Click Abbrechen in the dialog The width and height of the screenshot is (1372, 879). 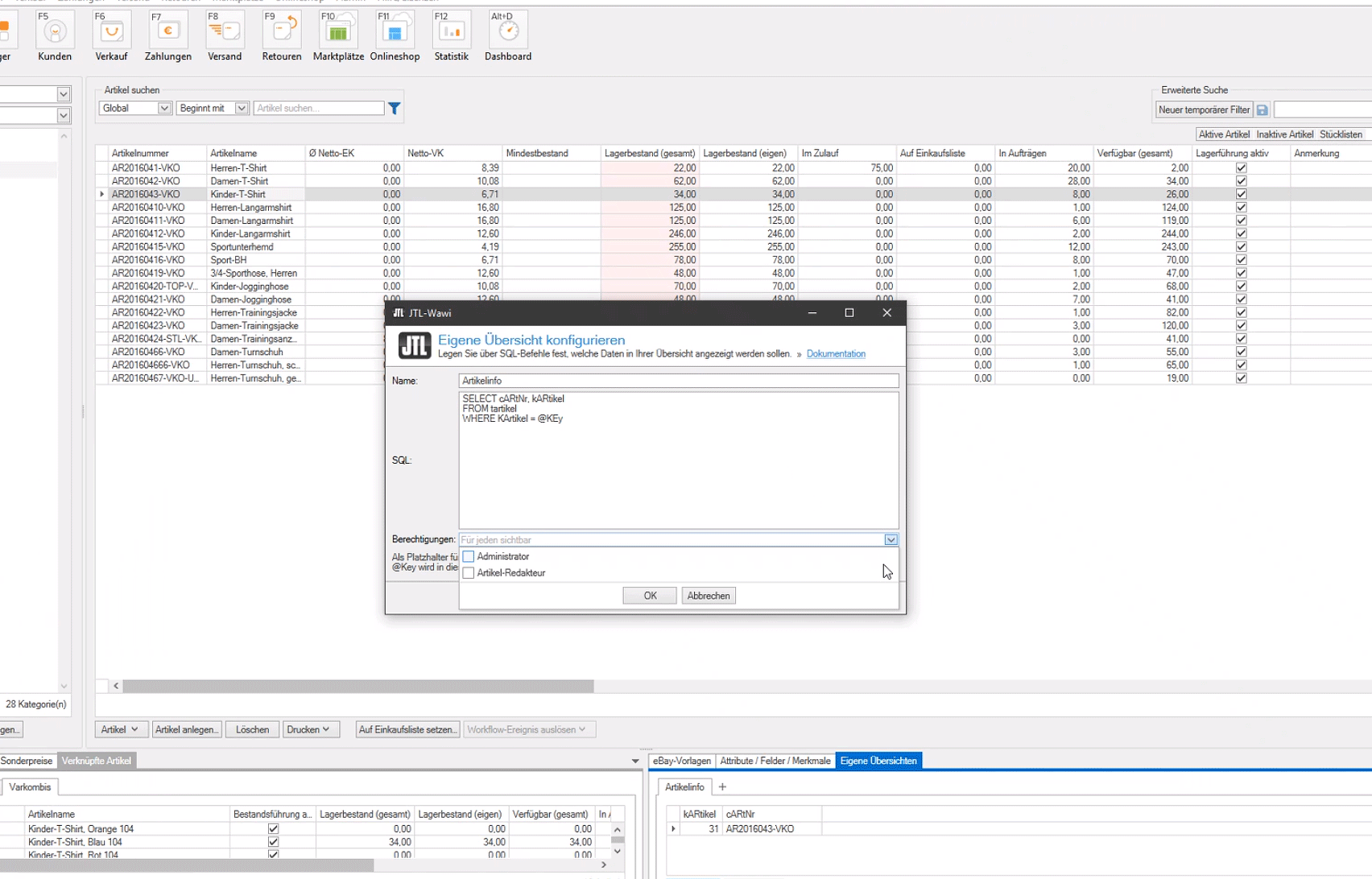tap(709, 596)
